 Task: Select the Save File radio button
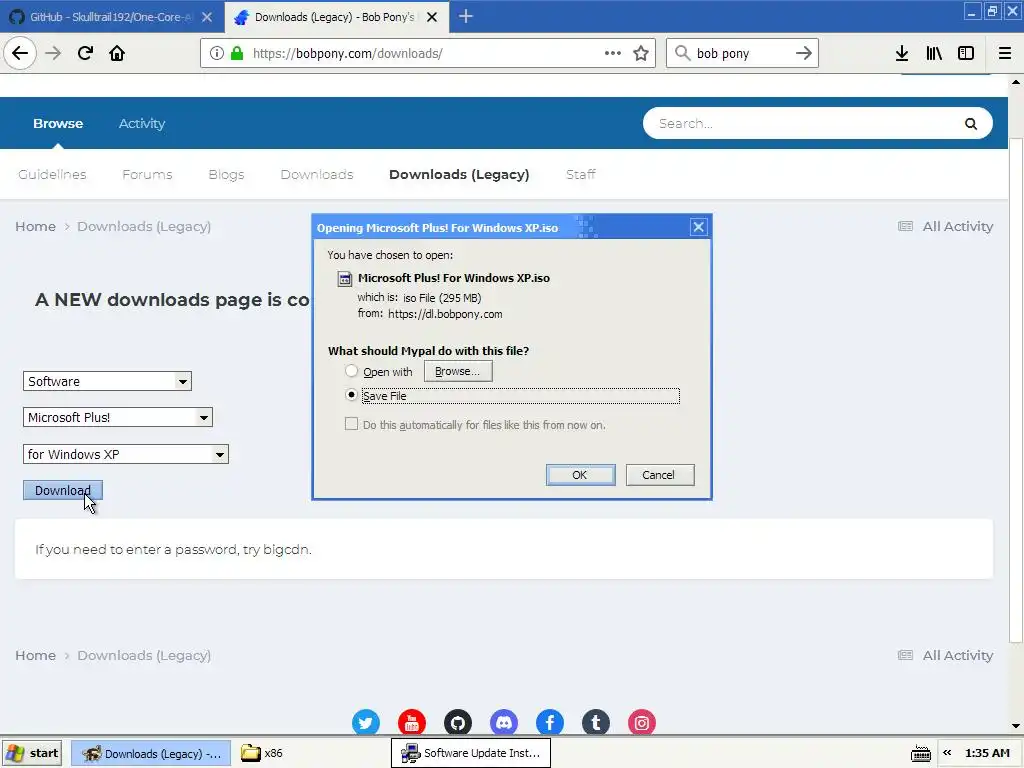click(351, 395)
